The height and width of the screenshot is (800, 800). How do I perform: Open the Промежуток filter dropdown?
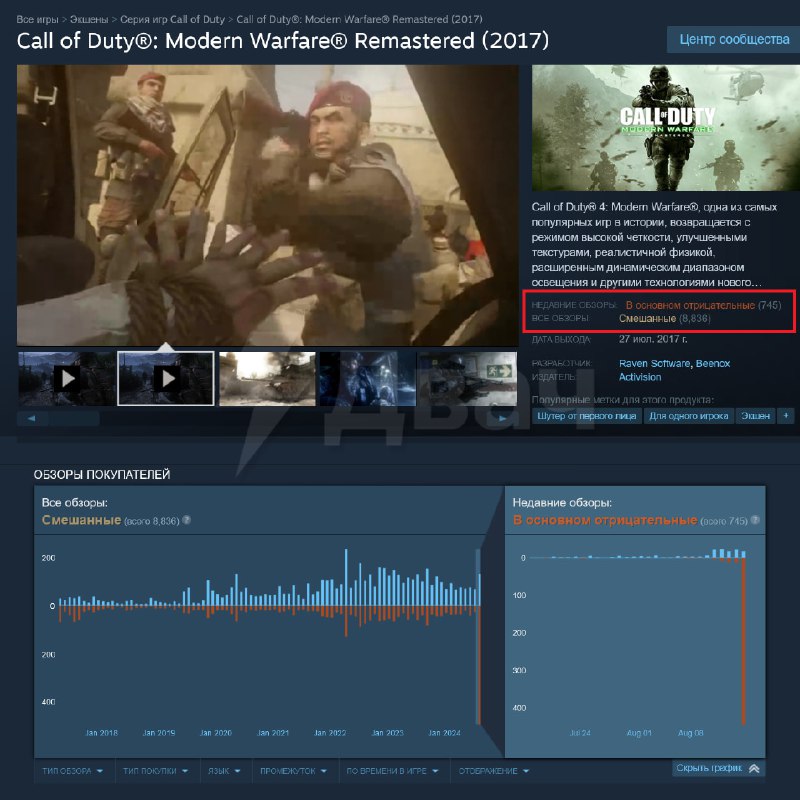coord(293,771)
